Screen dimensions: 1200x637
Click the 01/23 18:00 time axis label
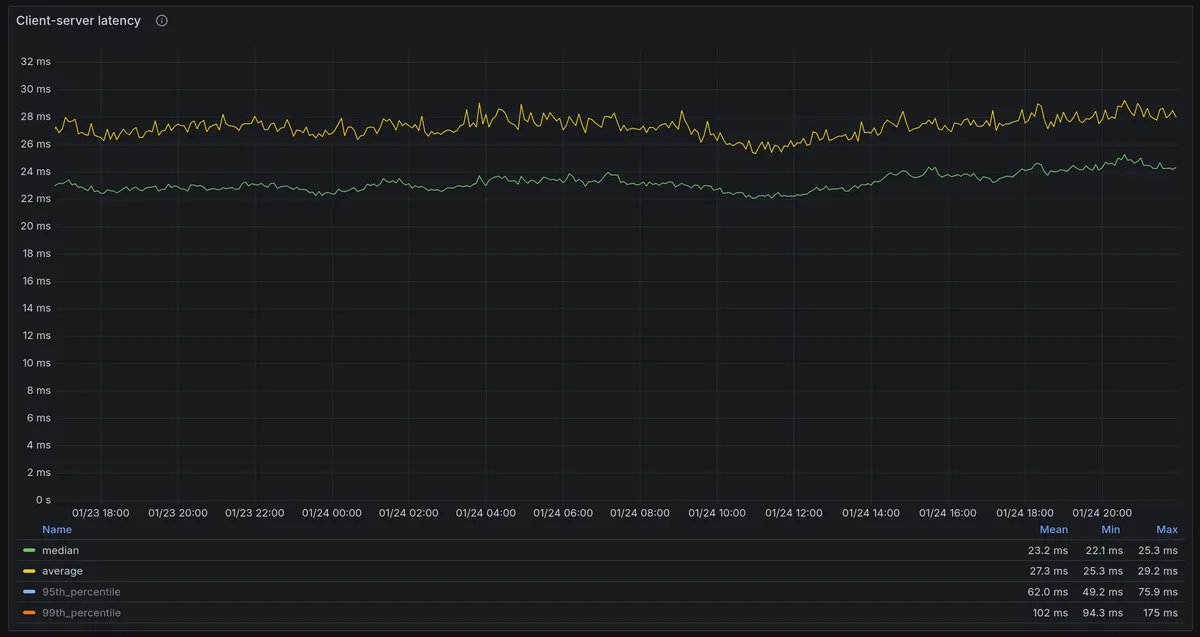click(100, 513)
